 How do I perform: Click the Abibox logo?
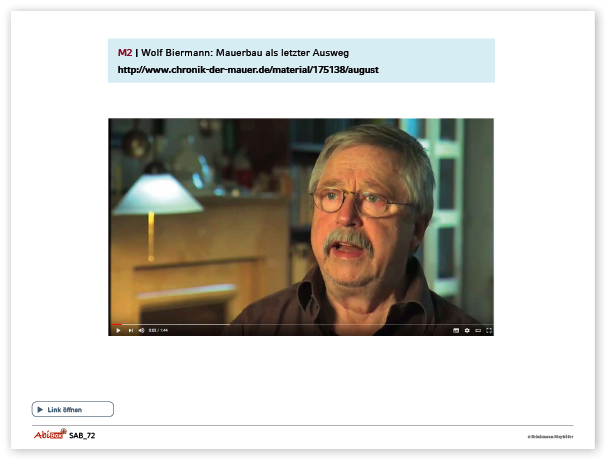pos(49,435)
